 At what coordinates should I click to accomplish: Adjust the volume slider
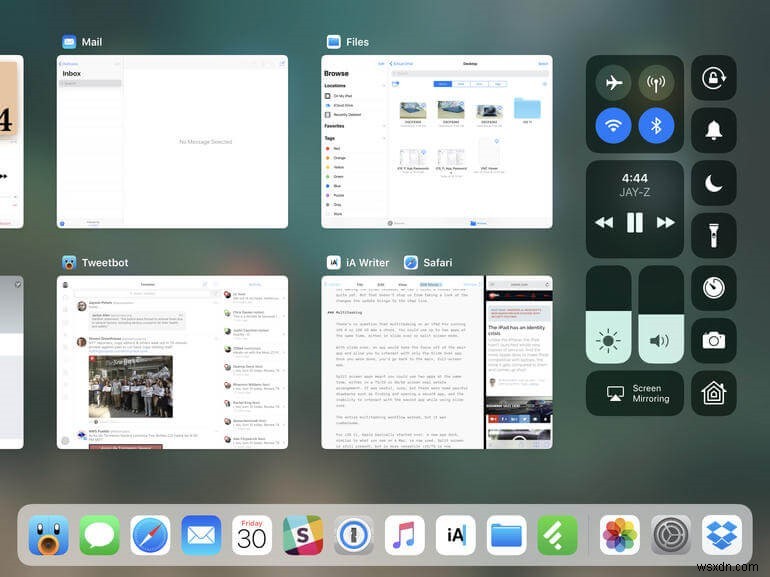click(661, 314)
